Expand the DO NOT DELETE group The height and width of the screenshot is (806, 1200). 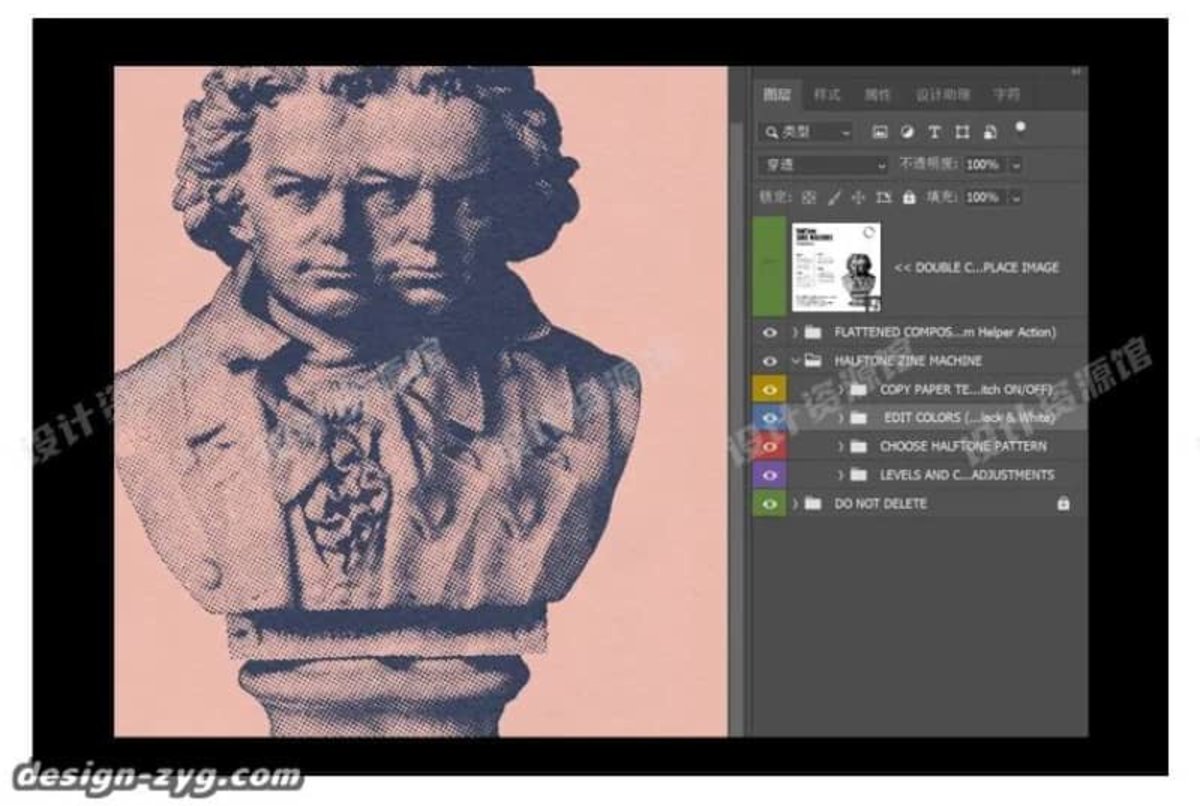pyautogui.click(x=795, y=504)
